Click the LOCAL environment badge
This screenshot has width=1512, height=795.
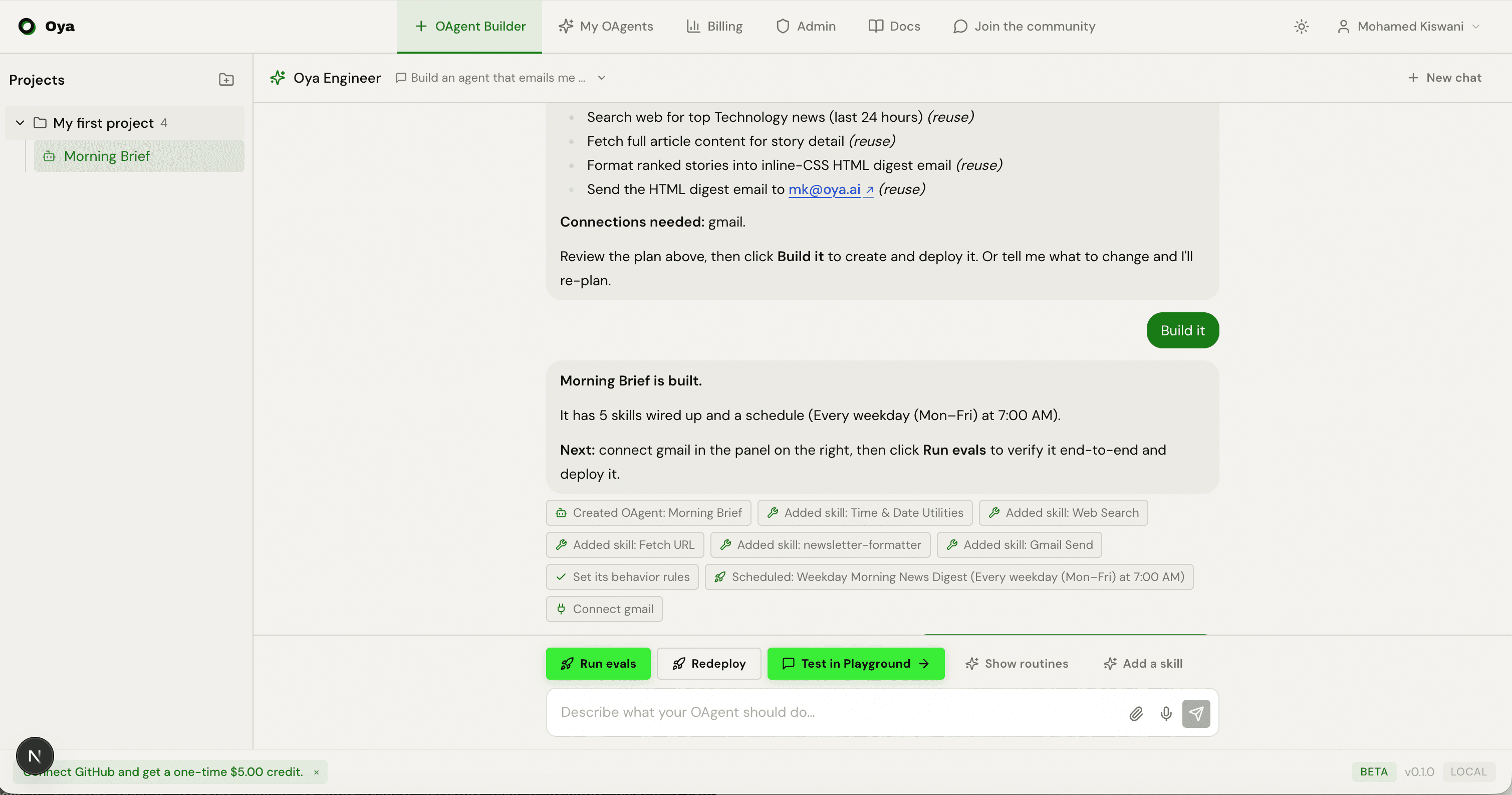1468,771
